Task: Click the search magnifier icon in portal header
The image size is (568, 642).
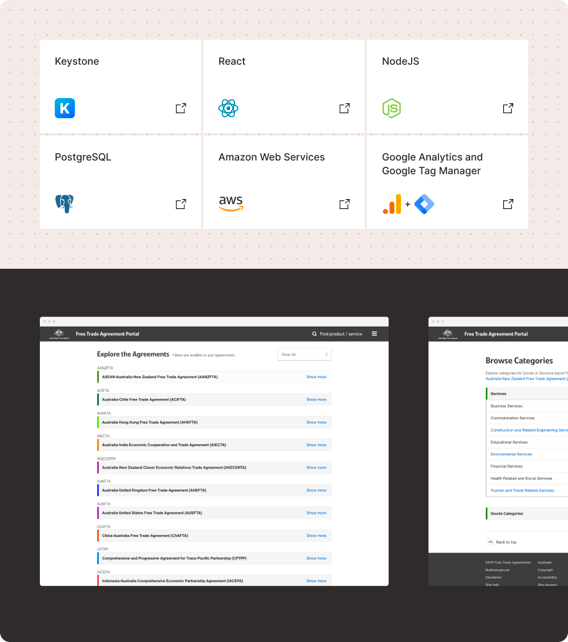Action: coord(315,334)
